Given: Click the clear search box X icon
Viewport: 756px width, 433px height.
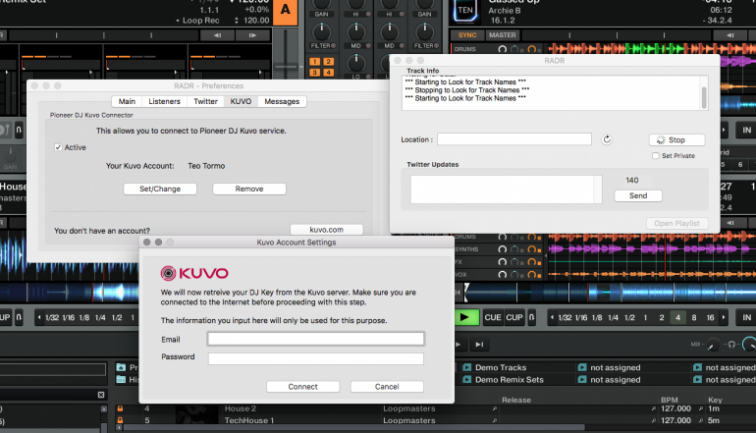Looking at the screenshot, I should click(101, 394).
